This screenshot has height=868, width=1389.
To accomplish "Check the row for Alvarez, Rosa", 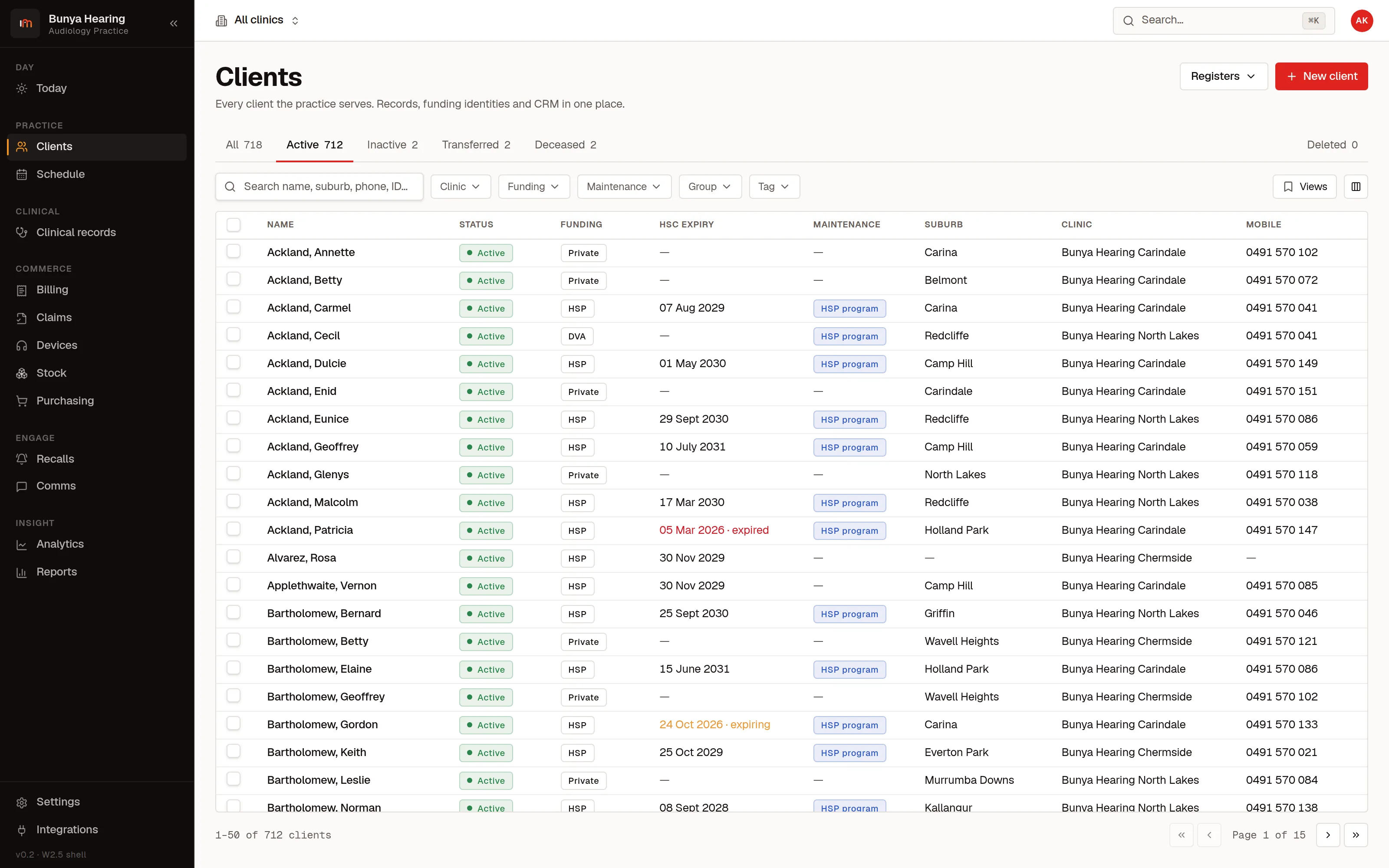I will (x=233, y=557).
